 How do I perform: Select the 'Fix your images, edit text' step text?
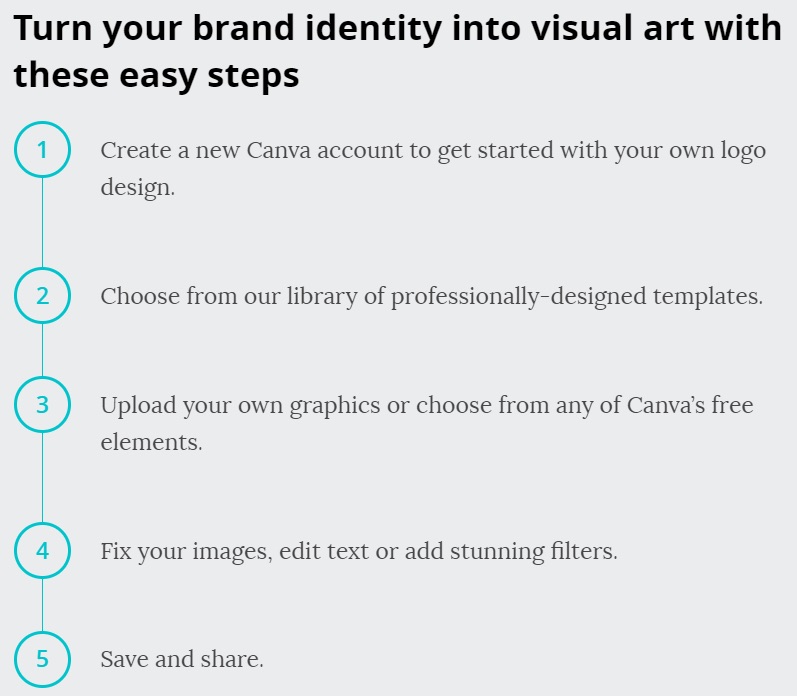tap(359, 552)
